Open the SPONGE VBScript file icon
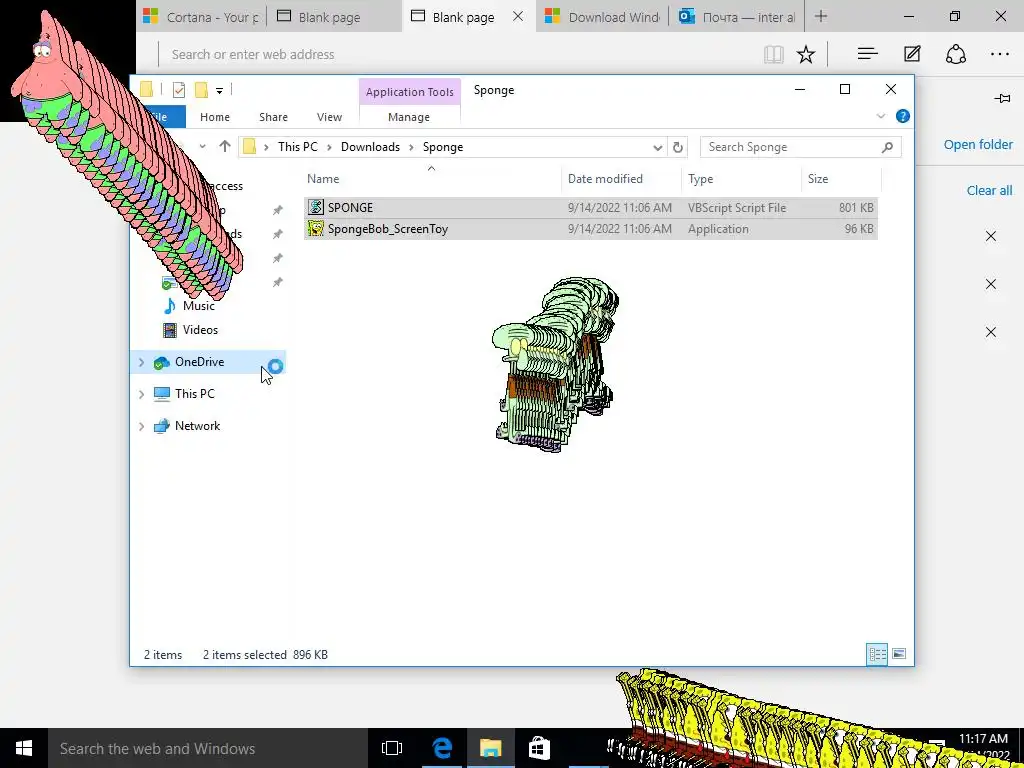Image resolution: width=1024 pixels, height=768 pixels. click(316, 207)
